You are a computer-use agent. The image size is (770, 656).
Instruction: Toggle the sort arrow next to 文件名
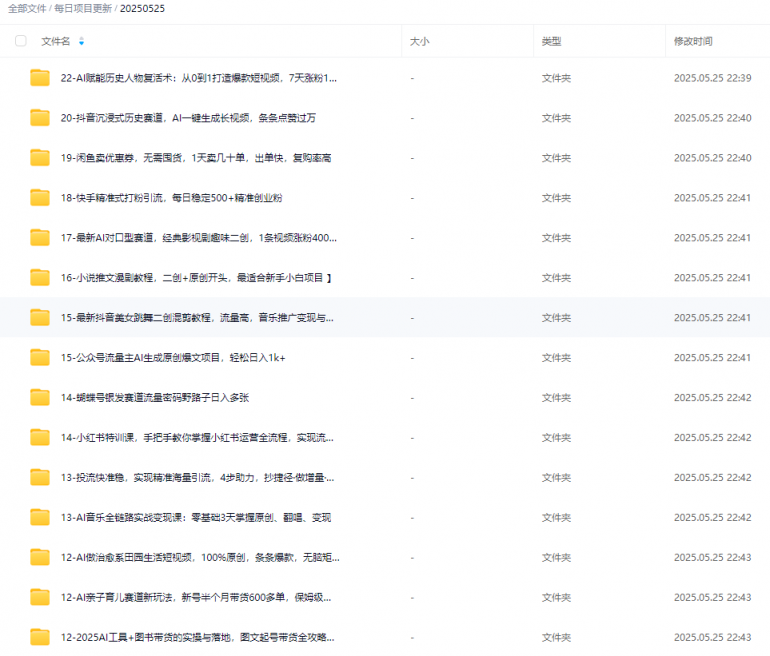[x=81, y=41]
